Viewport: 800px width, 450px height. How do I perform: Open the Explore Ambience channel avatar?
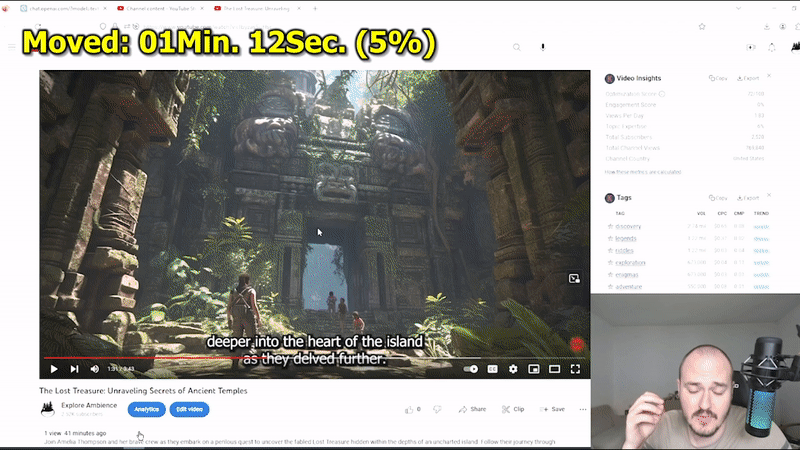(x=48, y=409)
